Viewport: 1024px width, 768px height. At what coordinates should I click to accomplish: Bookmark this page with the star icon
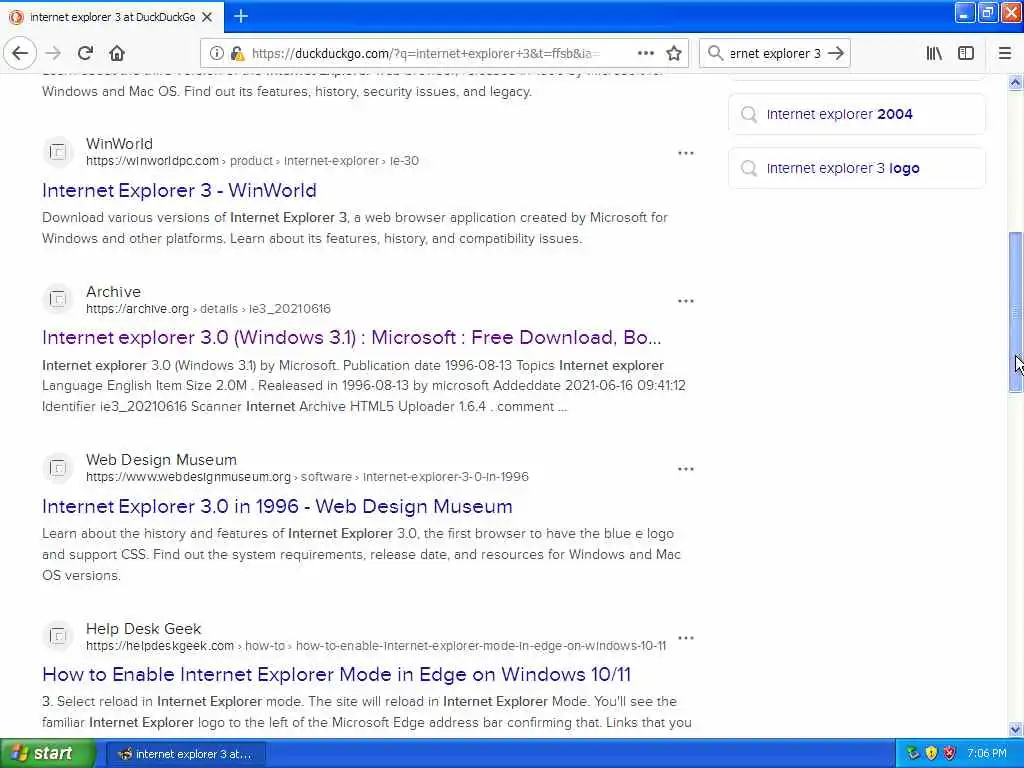[x=674, y=54]
